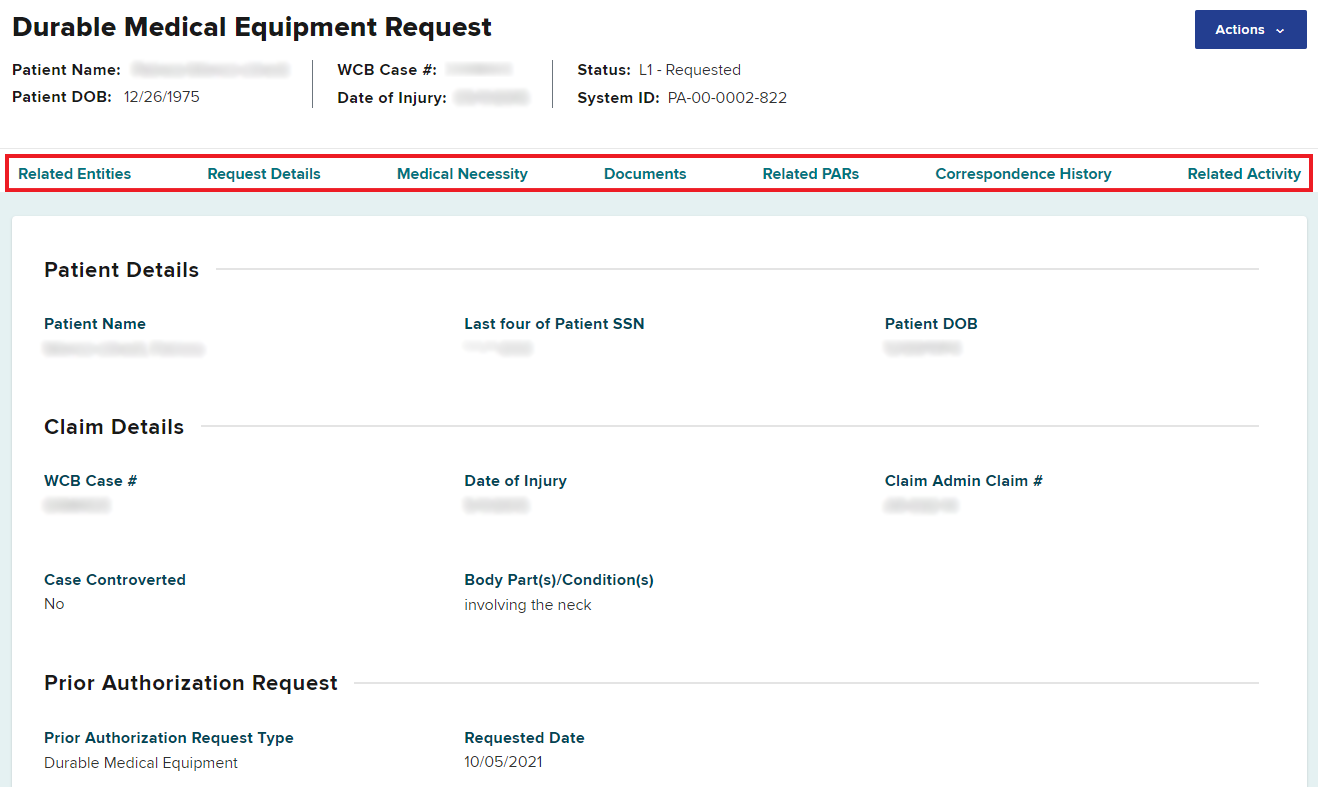Click the status value L1 - Requested

pos(690,70)
